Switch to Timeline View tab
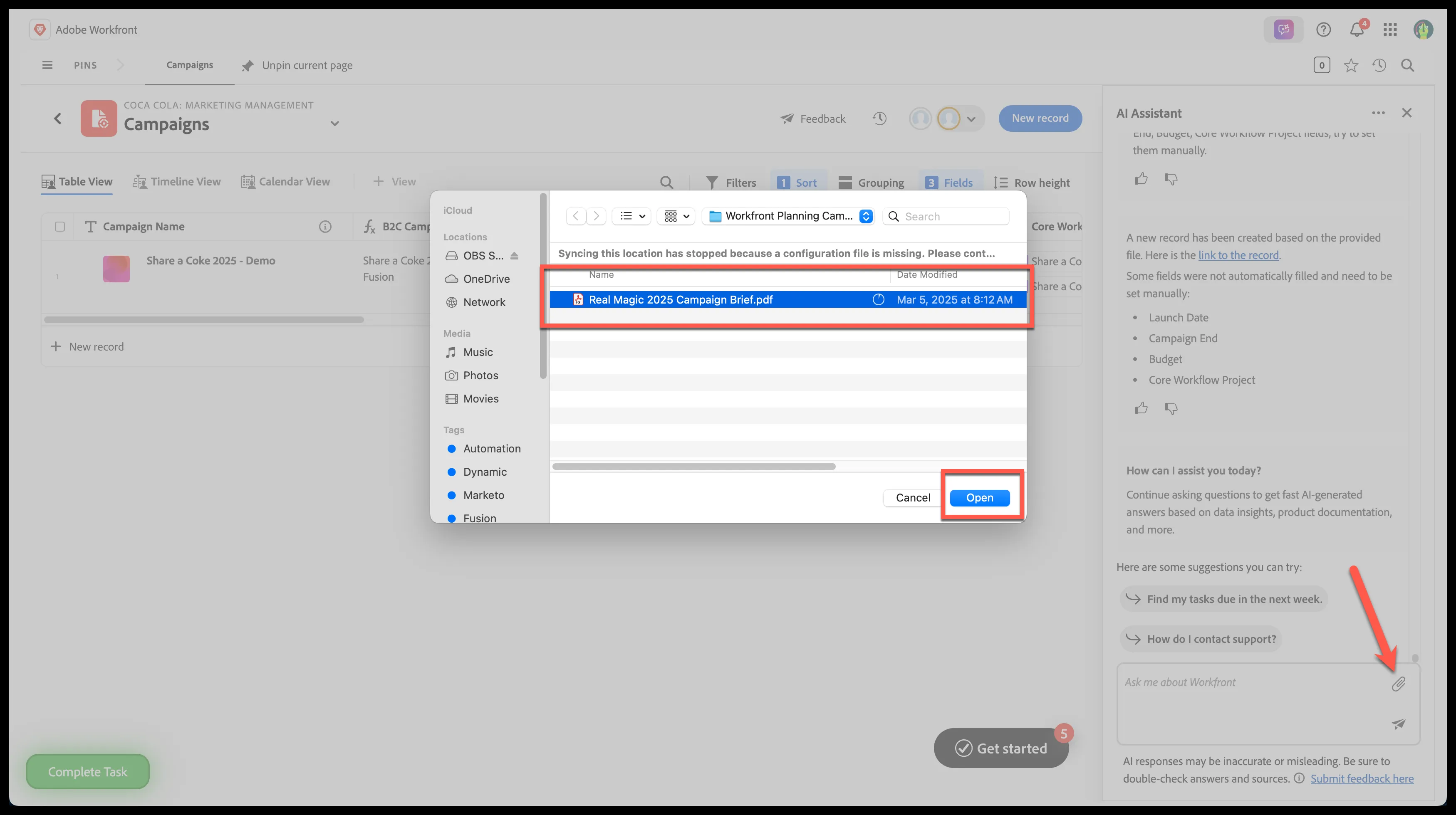 176,182
